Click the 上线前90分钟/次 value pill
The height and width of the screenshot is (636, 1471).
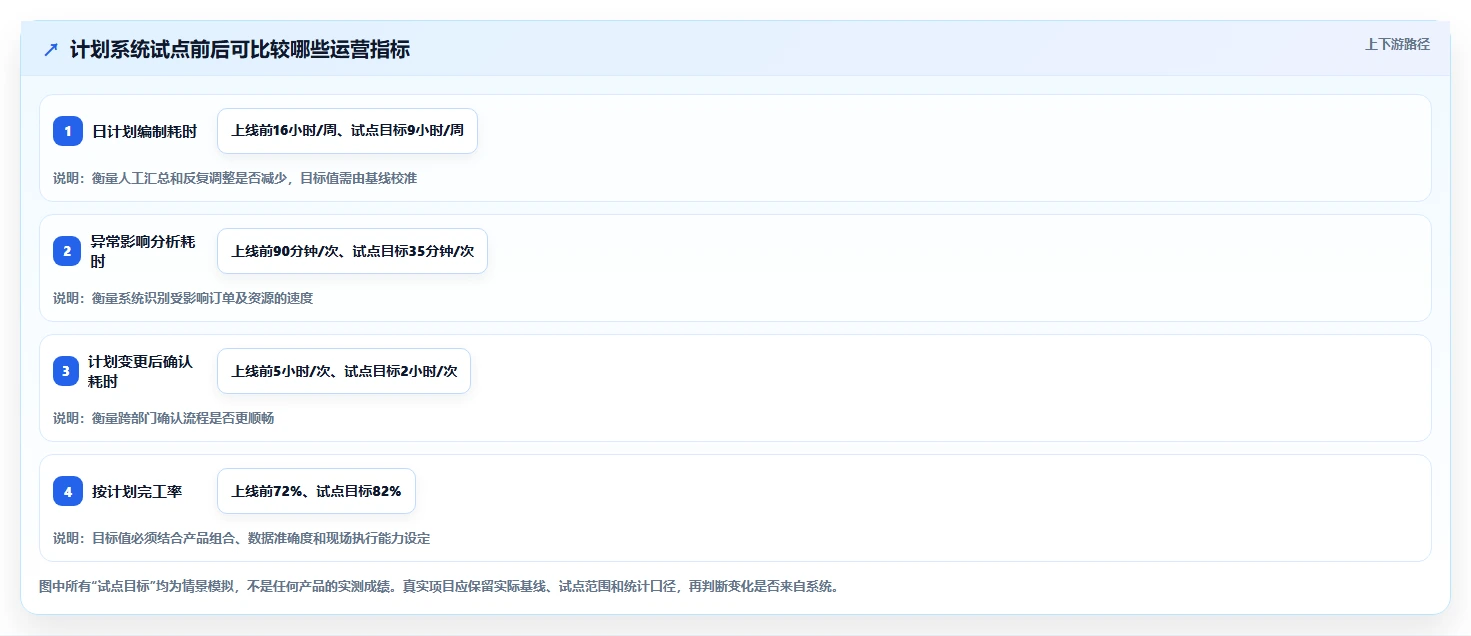[352, 251]
